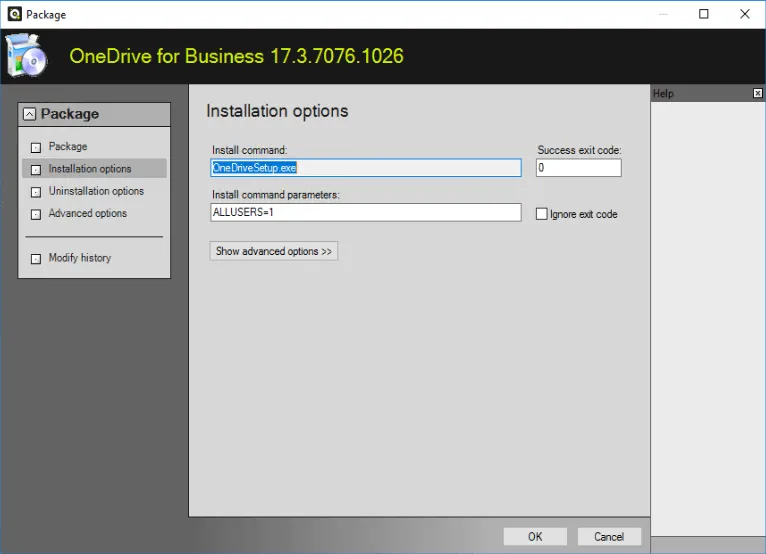Close the Help panel
The height and width of the screenshot is (554, 766).
(x=757, y=93)
